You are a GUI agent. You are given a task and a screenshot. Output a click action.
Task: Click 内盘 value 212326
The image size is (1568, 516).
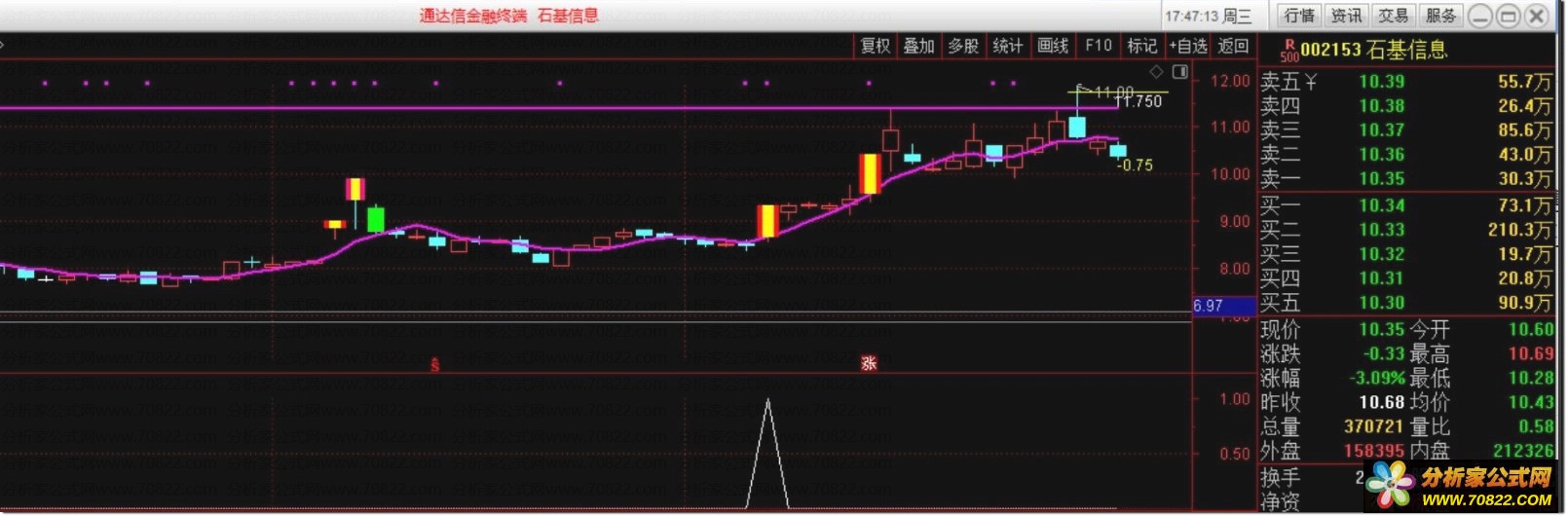pos(1524,451)
